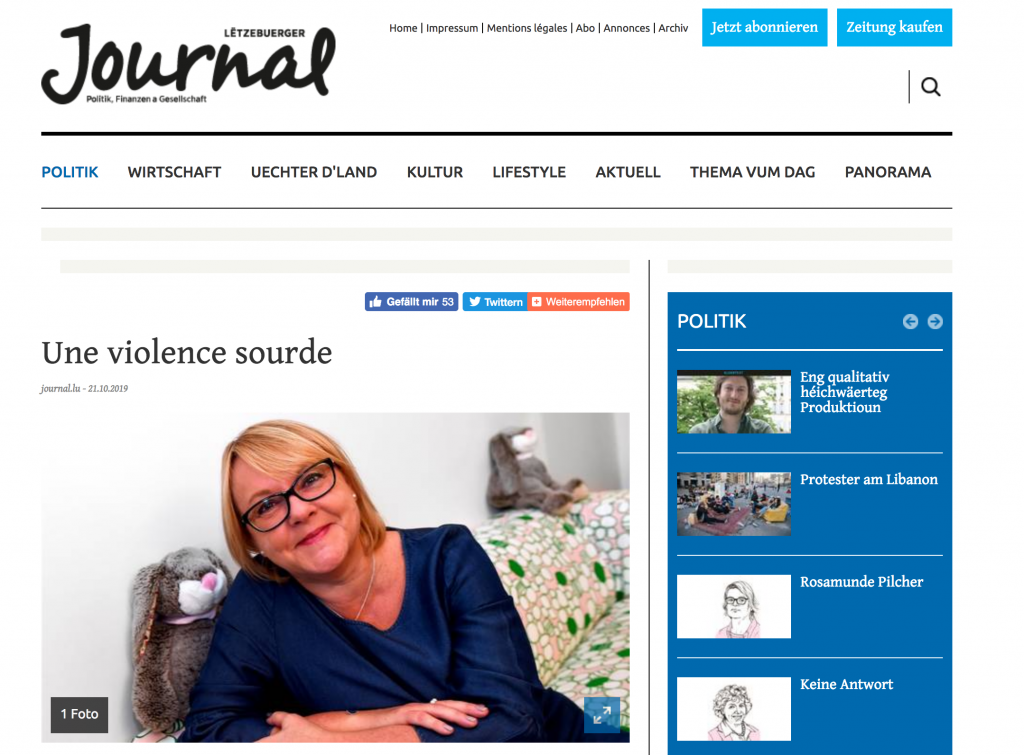Like the article with Gefällt mir
The height and width of the screenshot is (755, 1024).
click(x=411, y=302)
